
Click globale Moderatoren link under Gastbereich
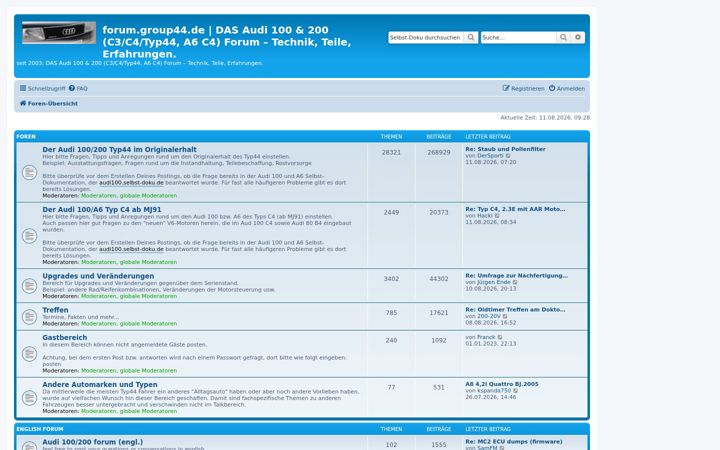[x=148, y=371]
